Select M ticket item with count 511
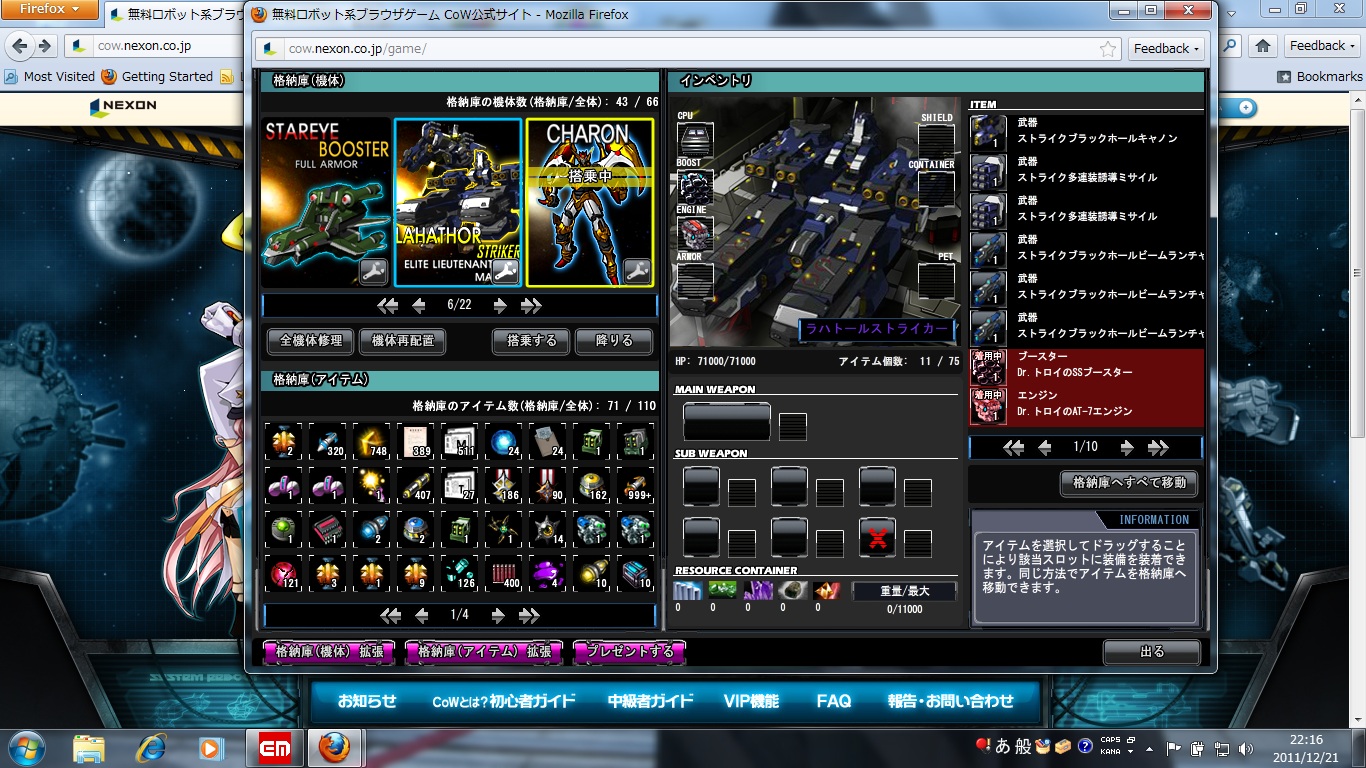The width and height of the screenshot is (1366, 768). [x=460, y=440]
